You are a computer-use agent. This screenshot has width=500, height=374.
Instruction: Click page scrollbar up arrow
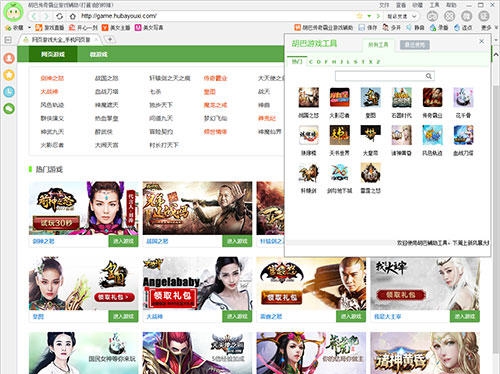click(496, 54)
